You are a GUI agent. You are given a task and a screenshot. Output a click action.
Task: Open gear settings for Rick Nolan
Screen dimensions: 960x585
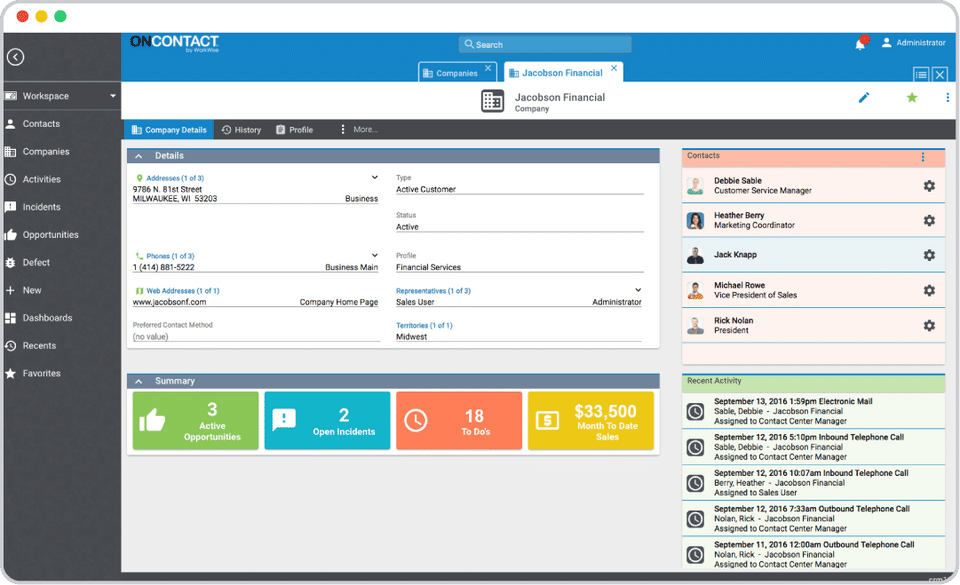[x=928, y=325]
